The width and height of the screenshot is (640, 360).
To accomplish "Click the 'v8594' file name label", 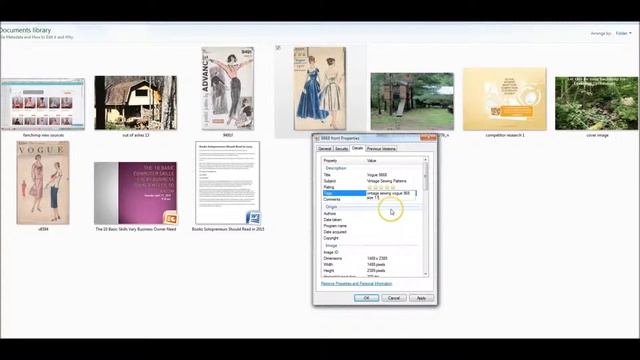I will point(43,229).
